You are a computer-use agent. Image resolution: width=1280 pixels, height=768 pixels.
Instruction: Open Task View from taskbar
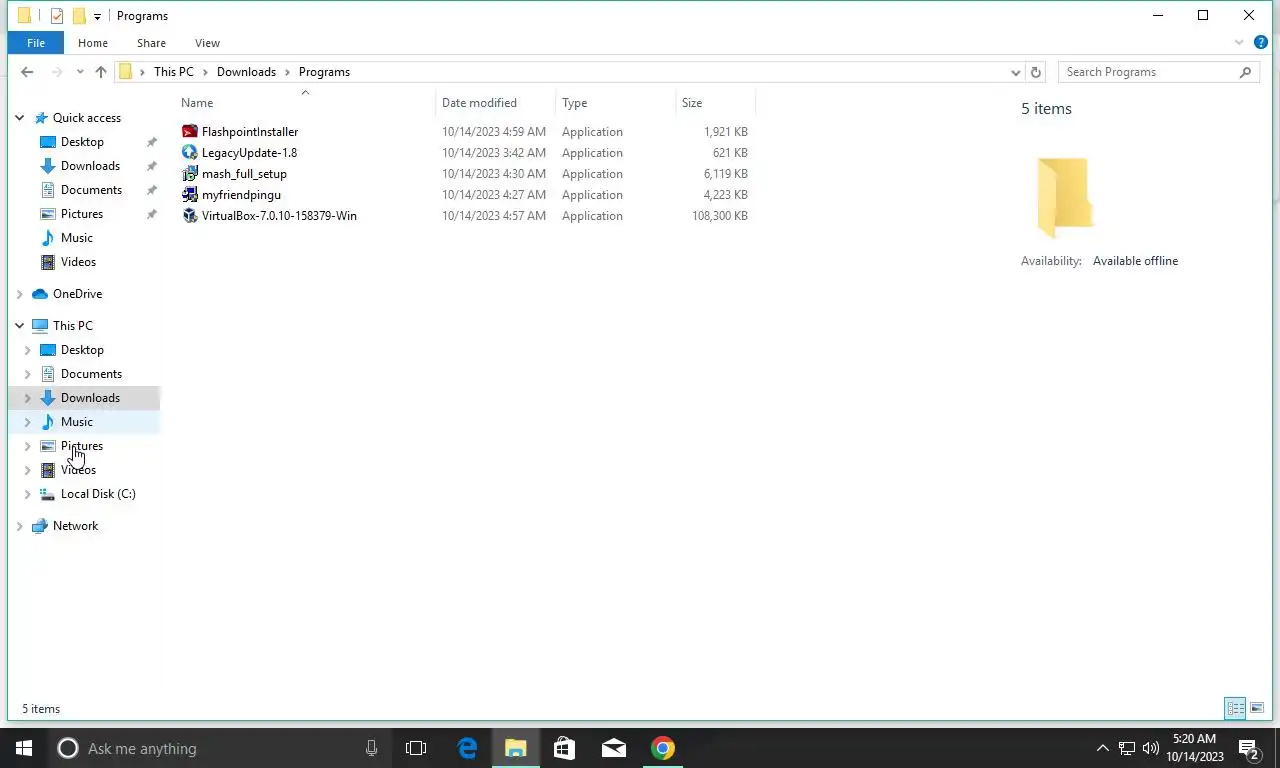coord(416,748)
